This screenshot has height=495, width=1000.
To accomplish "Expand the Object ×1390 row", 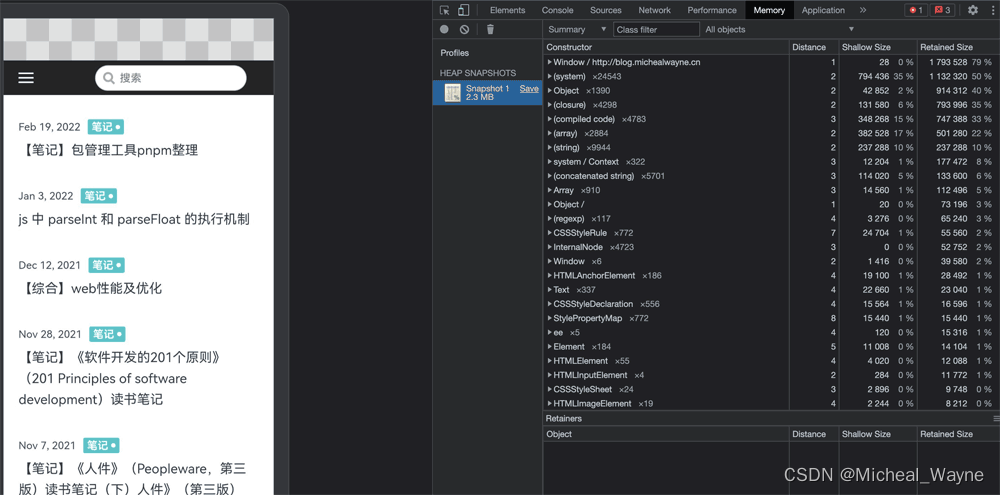I will [x=550, y=91].
